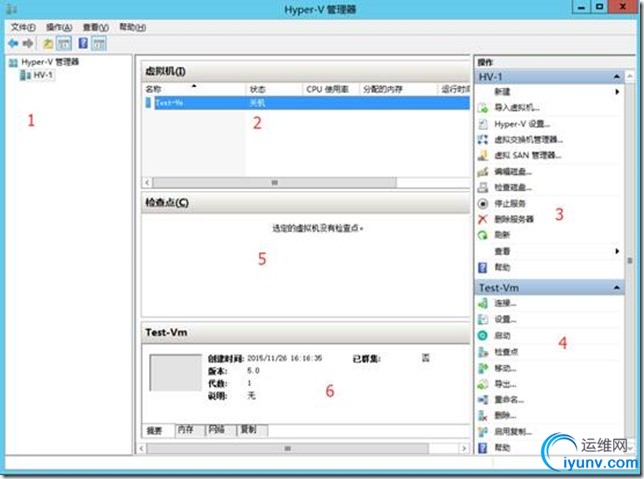The height and width of the screenshot is (479, 644).
Task: Click creation time 2015/11/26 16:16:35 value
Action: [284, 358]
